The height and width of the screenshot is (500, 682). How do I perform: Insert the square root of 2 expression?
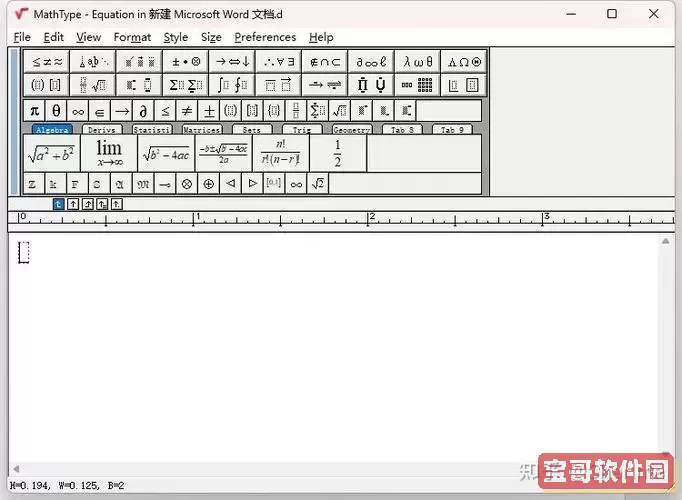318,184
